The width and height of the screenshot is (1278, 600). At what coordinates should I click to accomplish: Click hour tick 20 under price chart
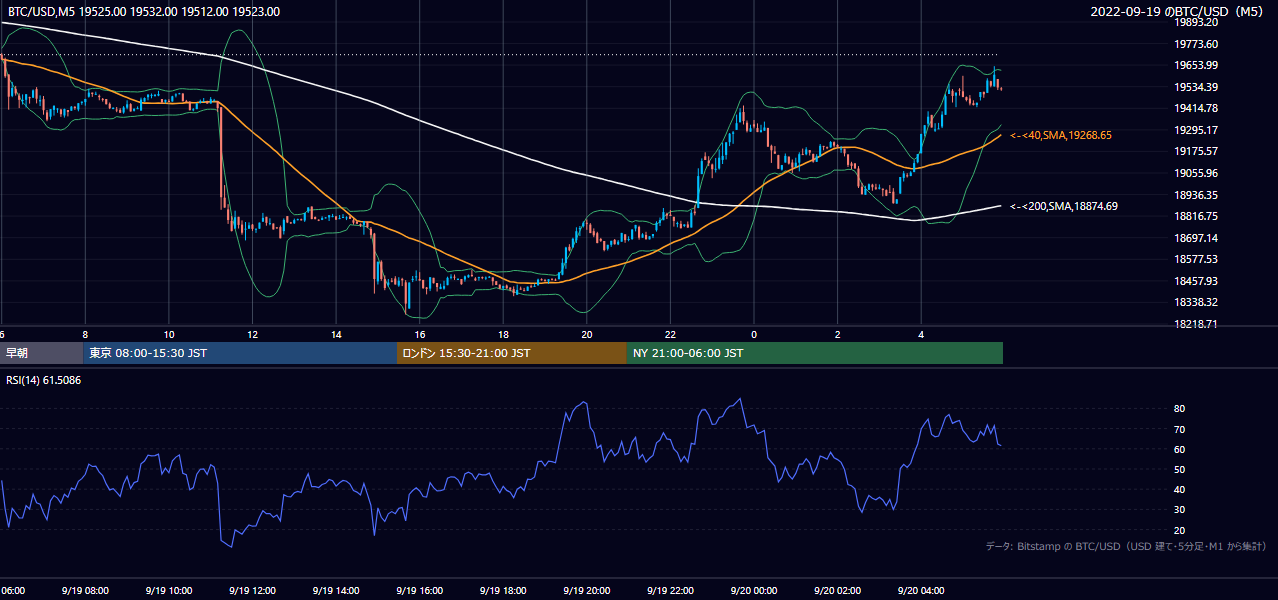click(x=587, y=334)
